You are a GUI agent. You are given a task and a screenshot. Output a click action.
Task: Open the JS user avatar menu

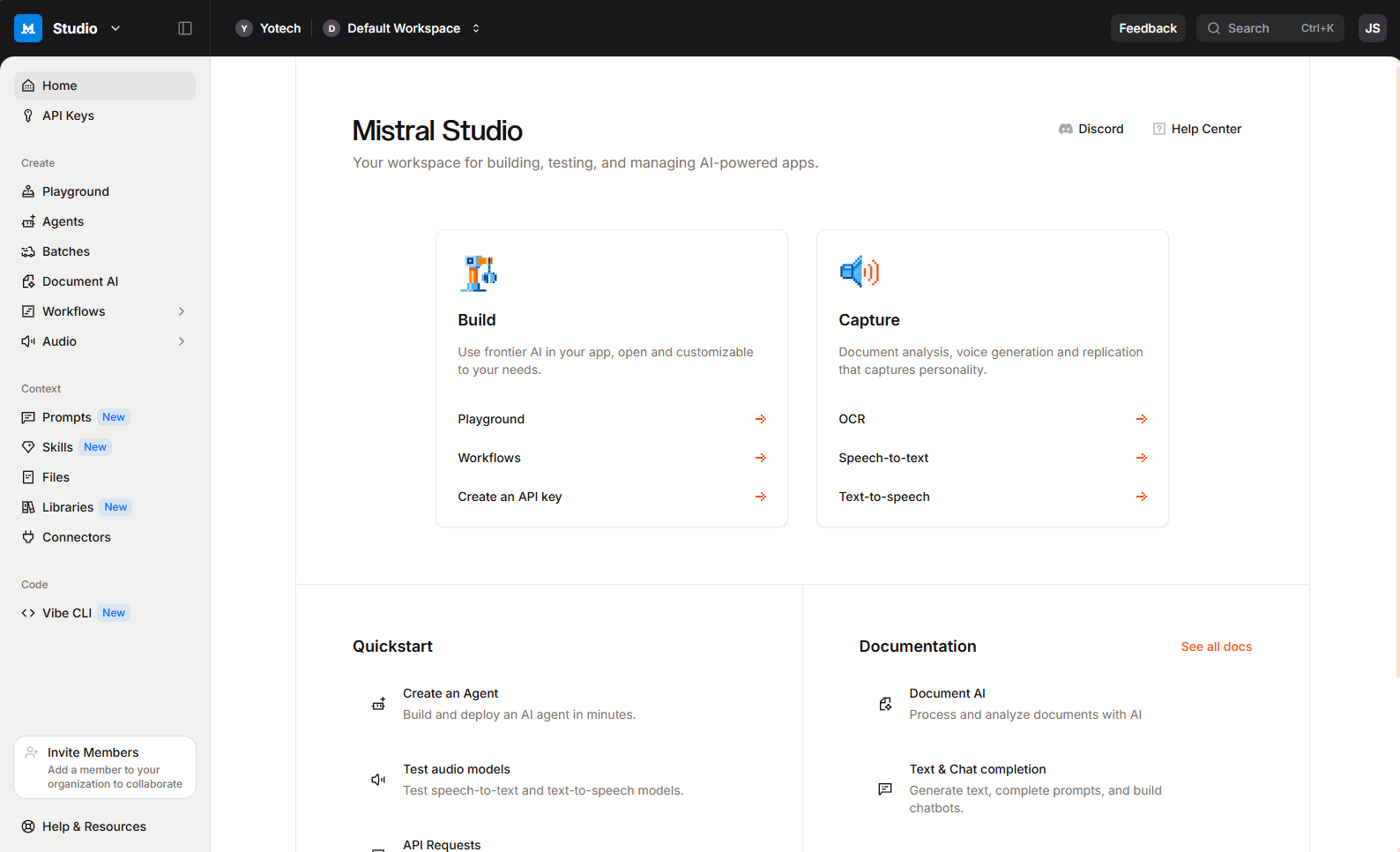point(1372,28)
